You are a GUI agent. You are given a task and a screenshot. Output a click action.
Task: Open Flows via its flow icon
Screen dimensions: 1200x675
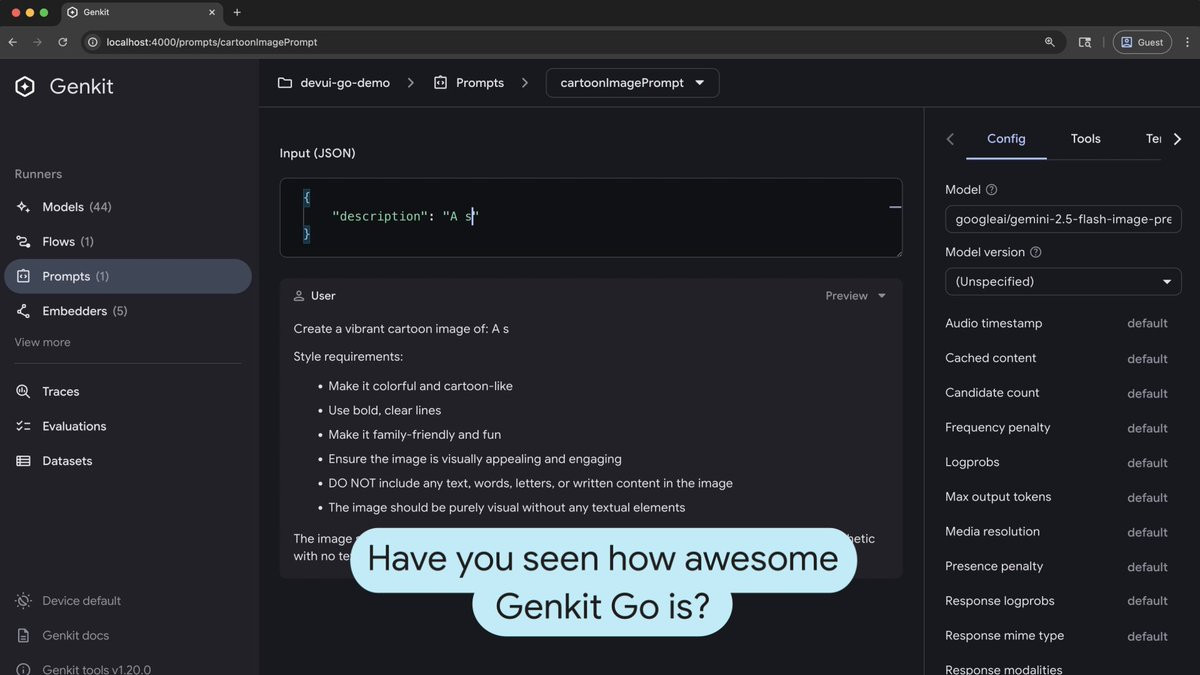pyautogui.click(x=23, y=242)
